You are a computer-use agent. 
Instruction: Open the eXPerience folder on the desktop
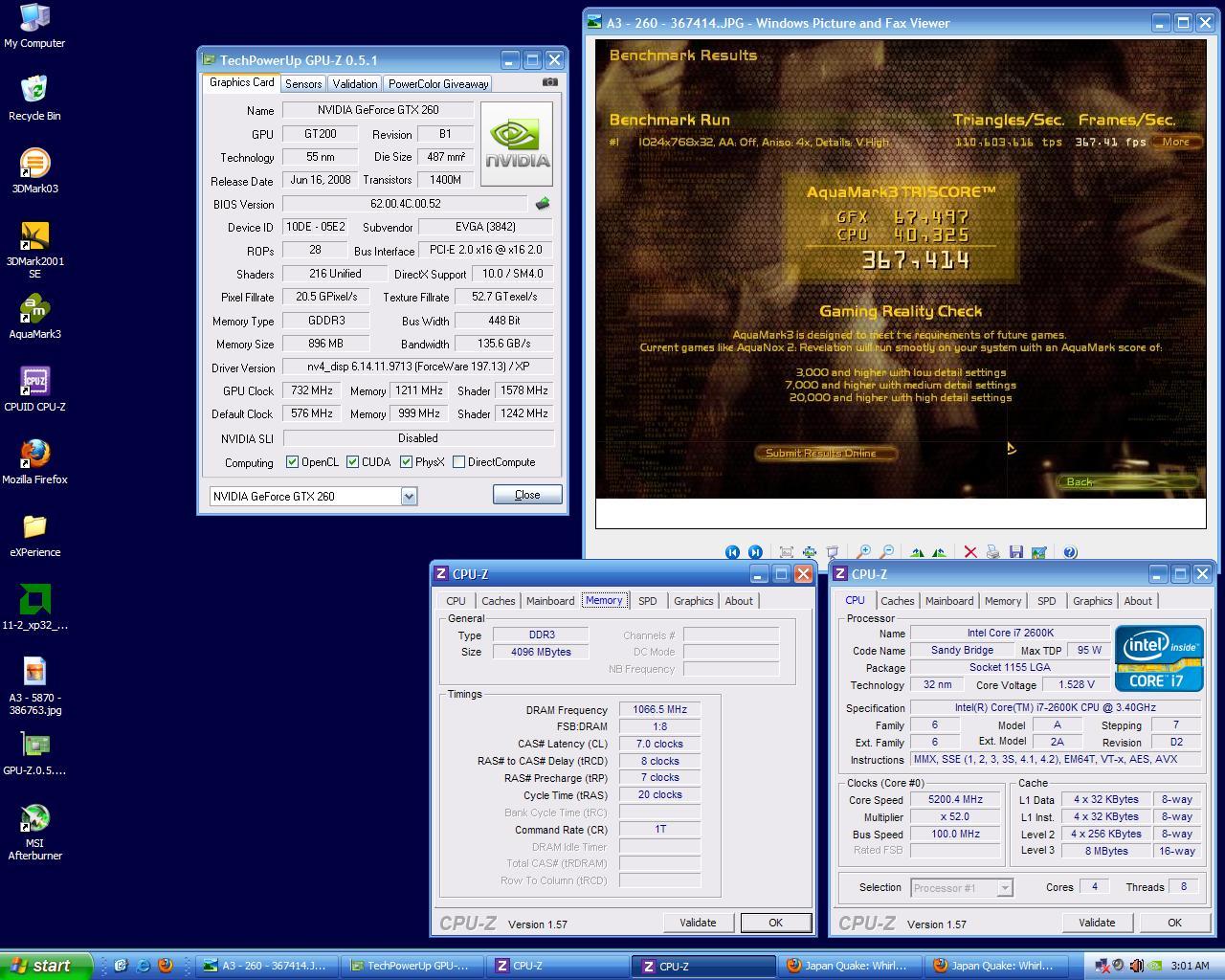point(34,535)
